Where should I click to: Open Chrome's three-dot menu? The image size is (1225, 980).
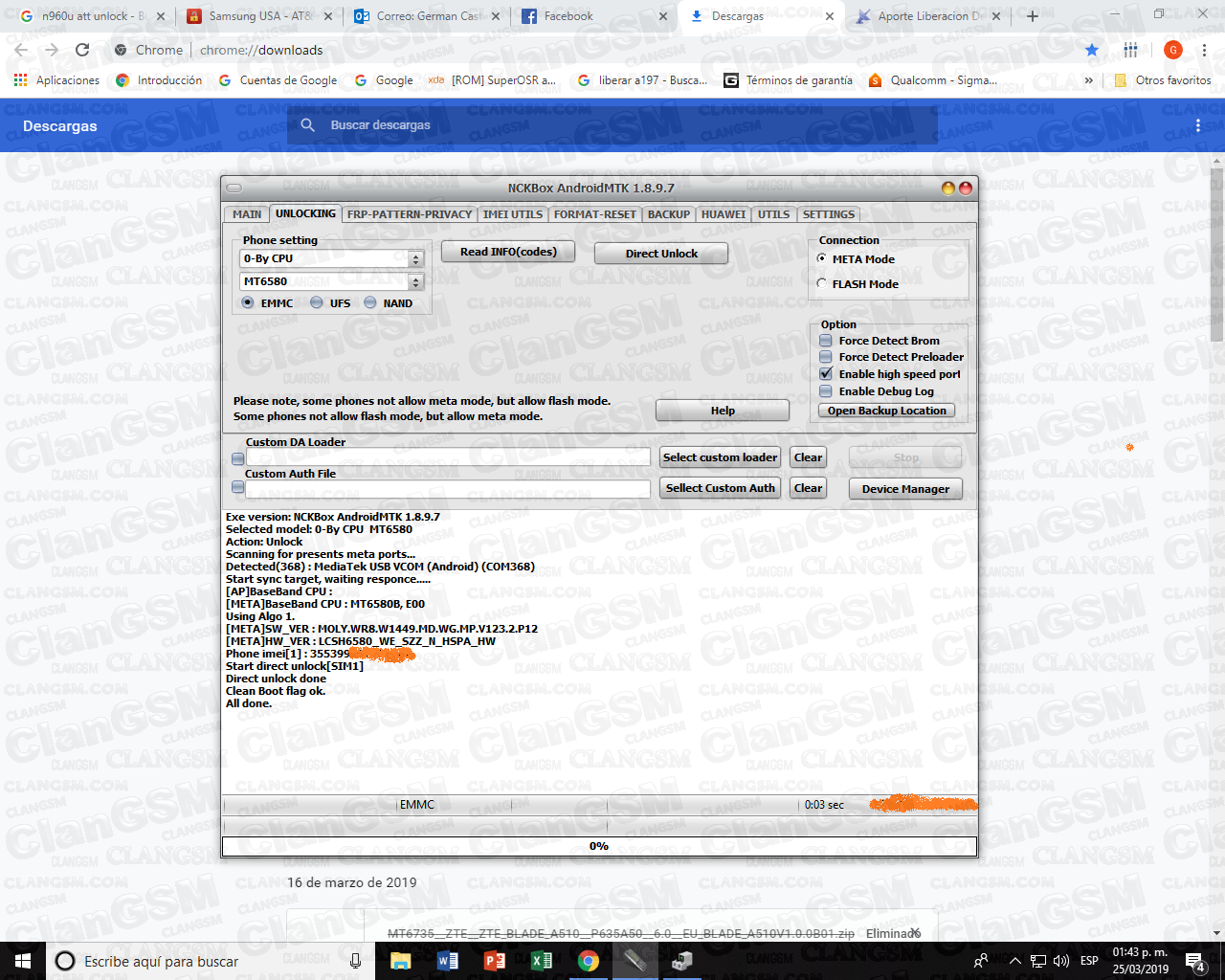click(1204, 50)
